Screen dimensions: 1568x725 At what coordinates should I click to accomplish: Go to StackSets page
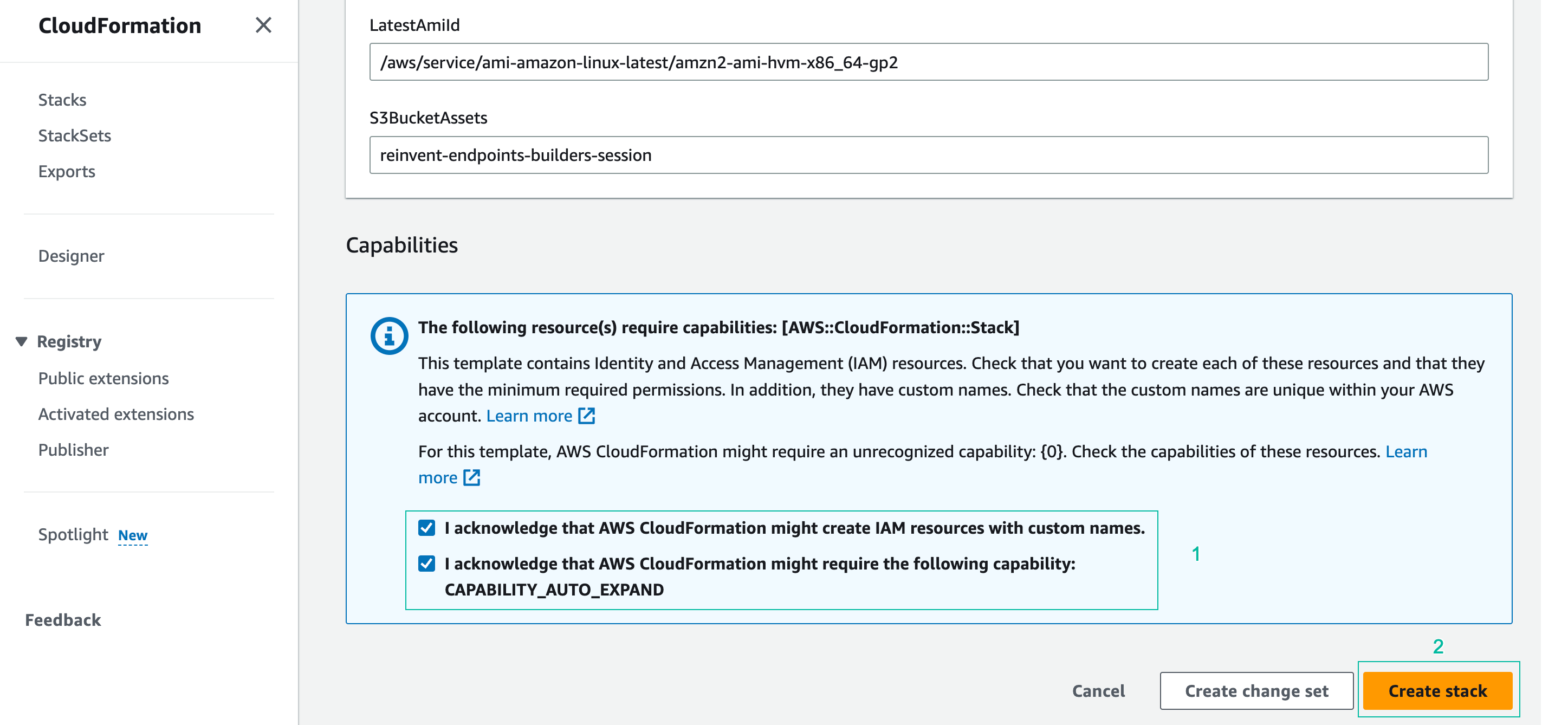pyautogui.click(x=74, y=136)
